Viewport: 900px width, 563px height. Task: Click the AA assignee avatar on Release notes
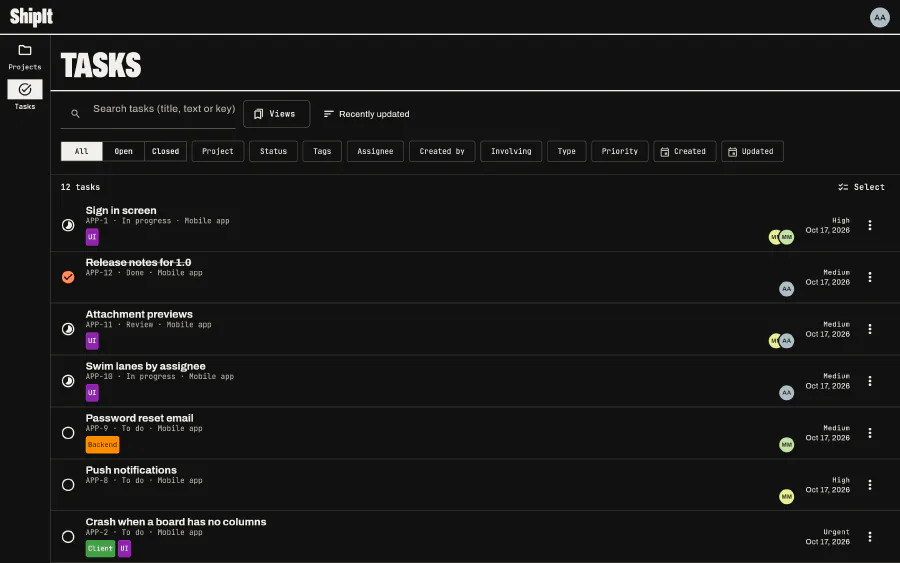tap(786, 289)
